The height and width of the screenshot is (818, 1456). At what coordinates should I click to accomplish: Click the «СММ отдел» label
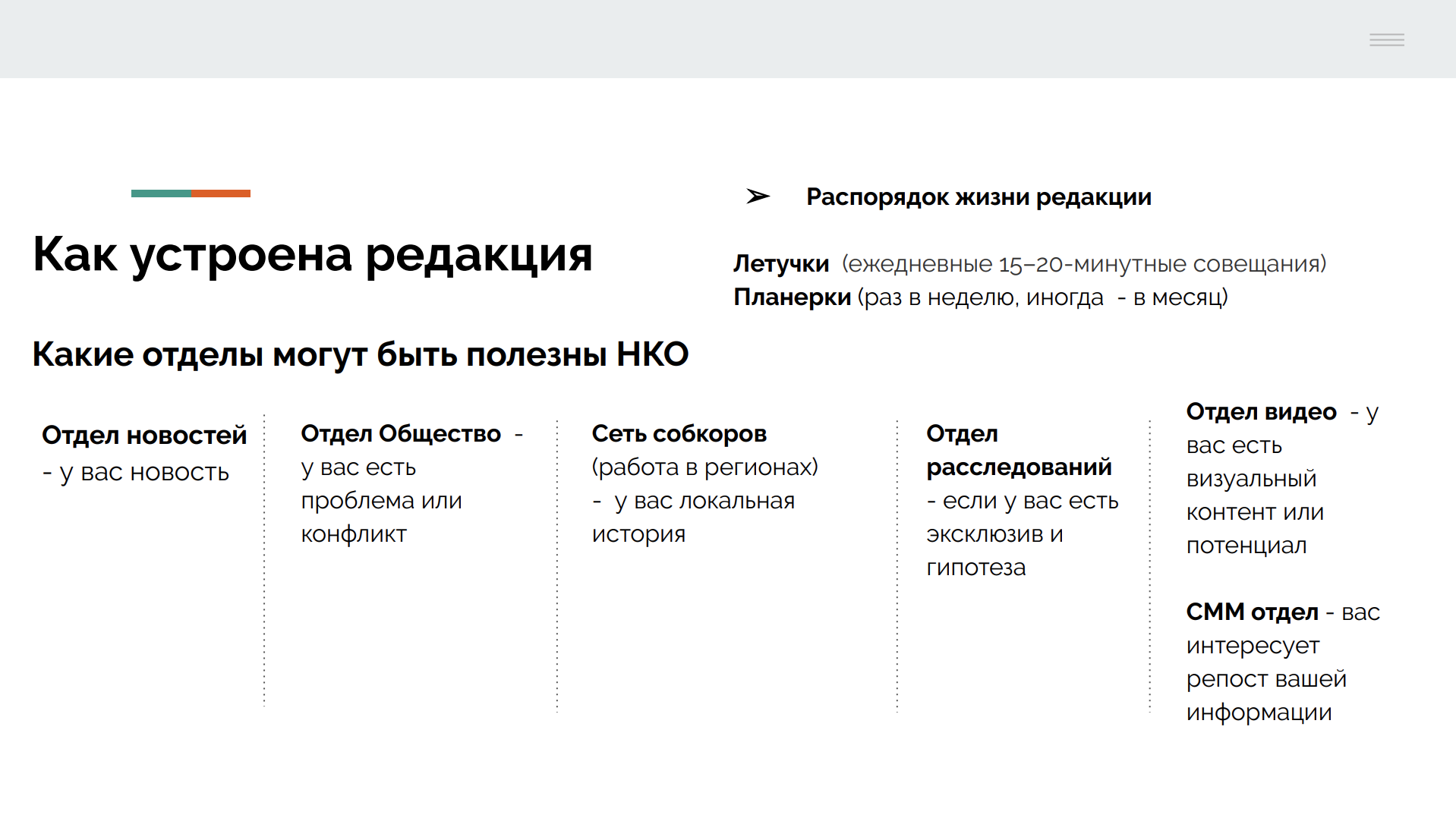1251,611
